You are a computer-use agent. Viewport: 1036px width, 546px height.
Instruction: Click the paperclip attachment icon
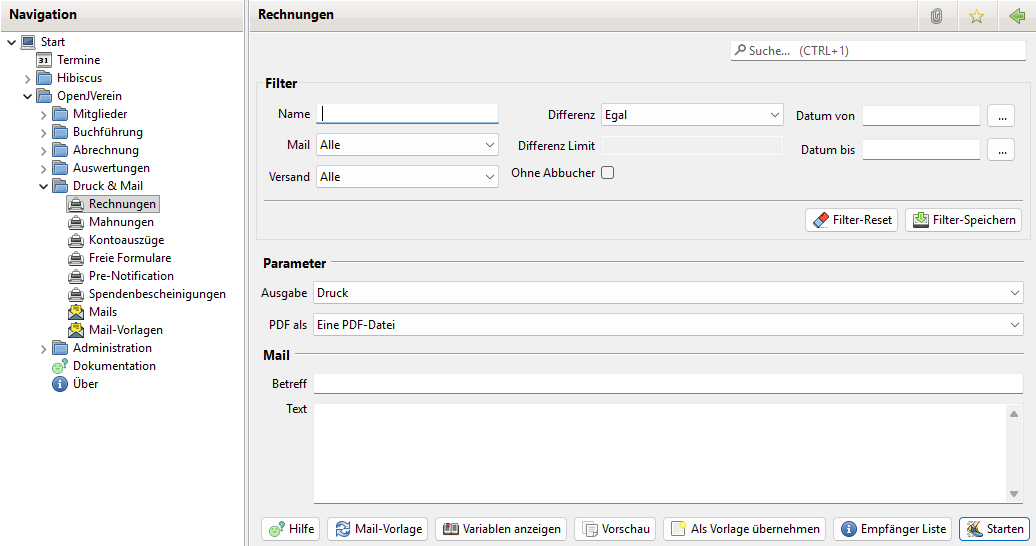[x=936, y=16]
